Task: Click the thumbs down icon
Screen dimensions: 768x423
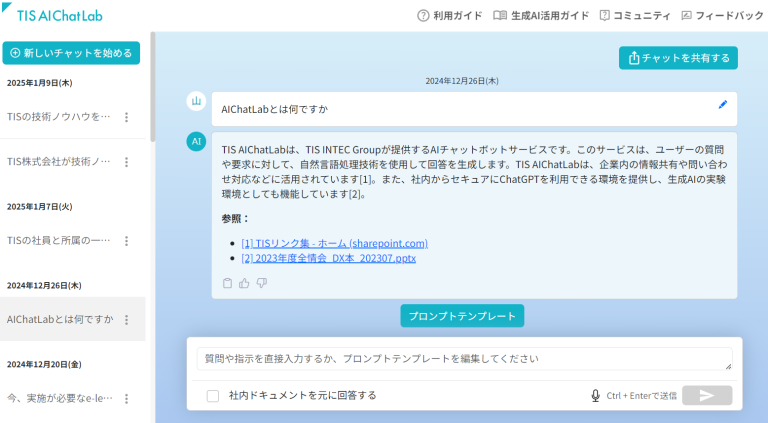Action: [261, 283]
